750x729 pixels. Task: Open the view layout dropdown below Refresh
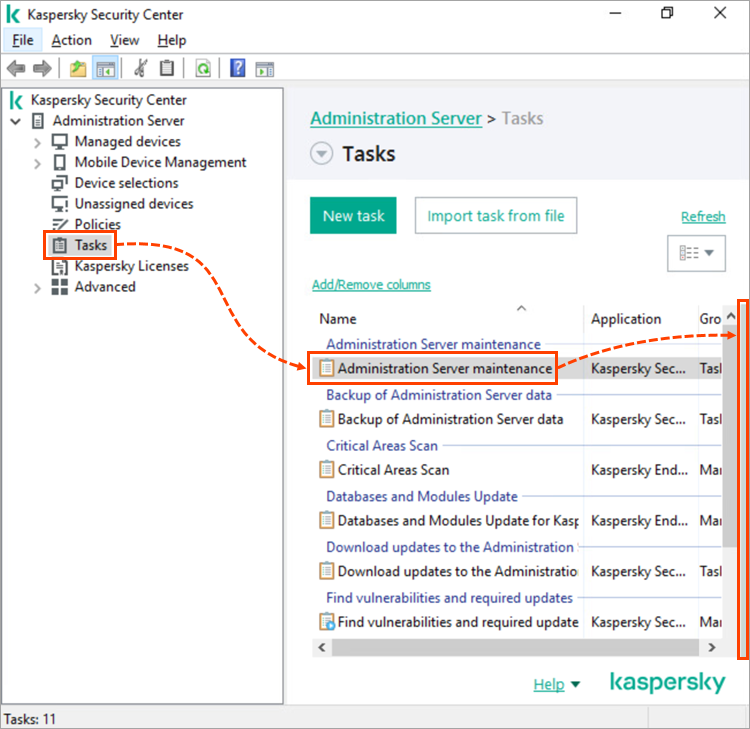click(x=696, y=253)
